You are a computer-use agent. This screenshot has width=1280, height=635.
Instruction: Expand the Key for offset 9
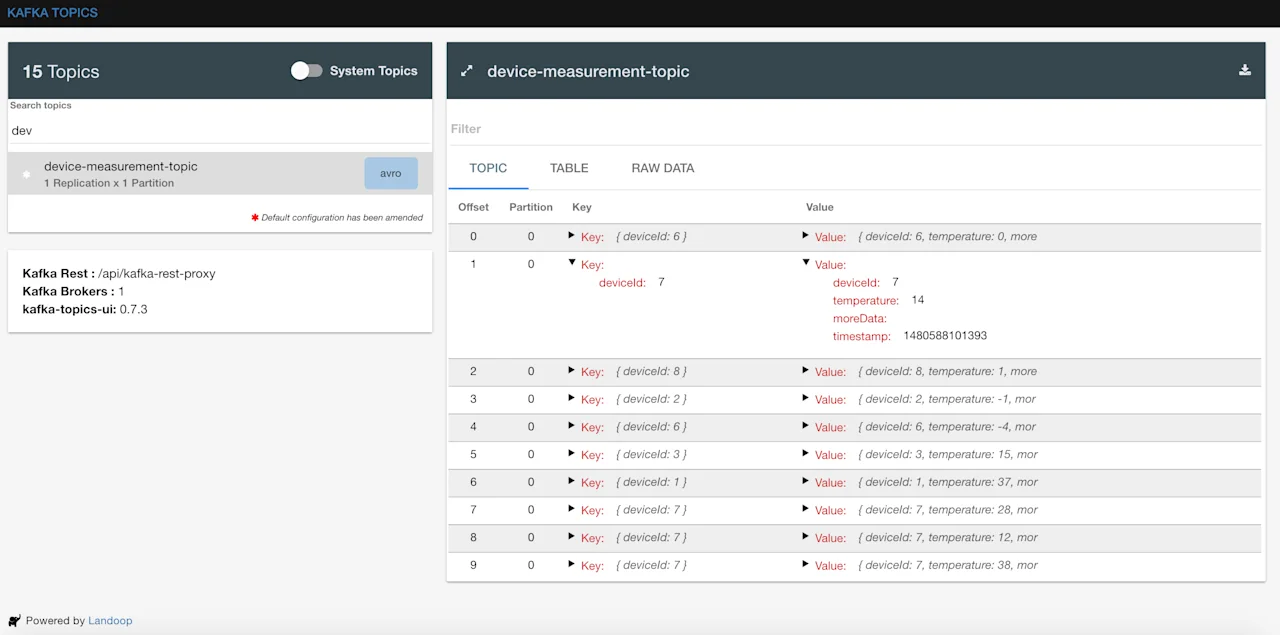(x=571, y=563)
